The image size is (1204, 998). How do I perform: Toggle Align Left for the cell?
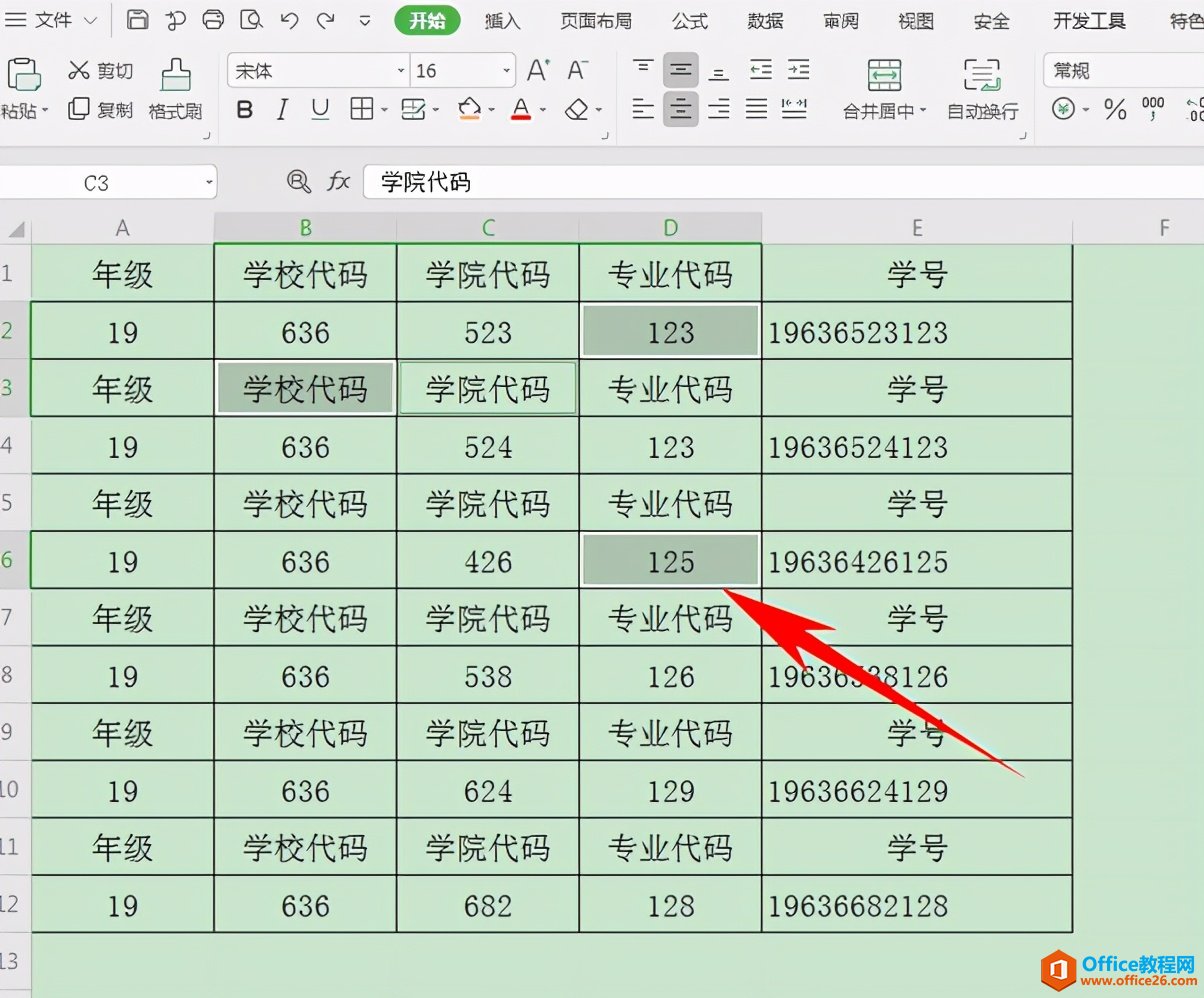[x=644, y=109]
